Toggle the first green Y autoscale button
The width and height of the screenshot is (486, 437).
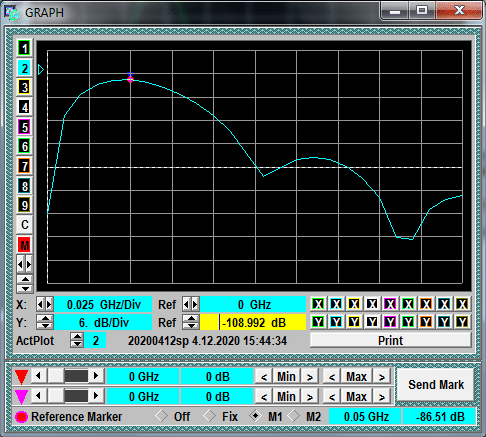pos(318,322)
